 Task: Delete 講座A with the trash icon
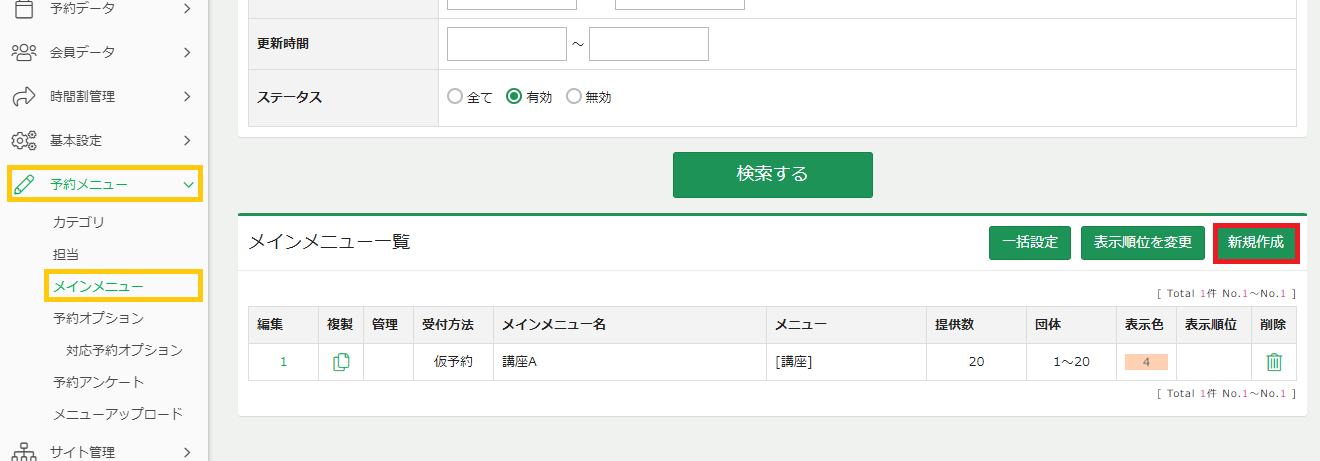pos(1274,362)
